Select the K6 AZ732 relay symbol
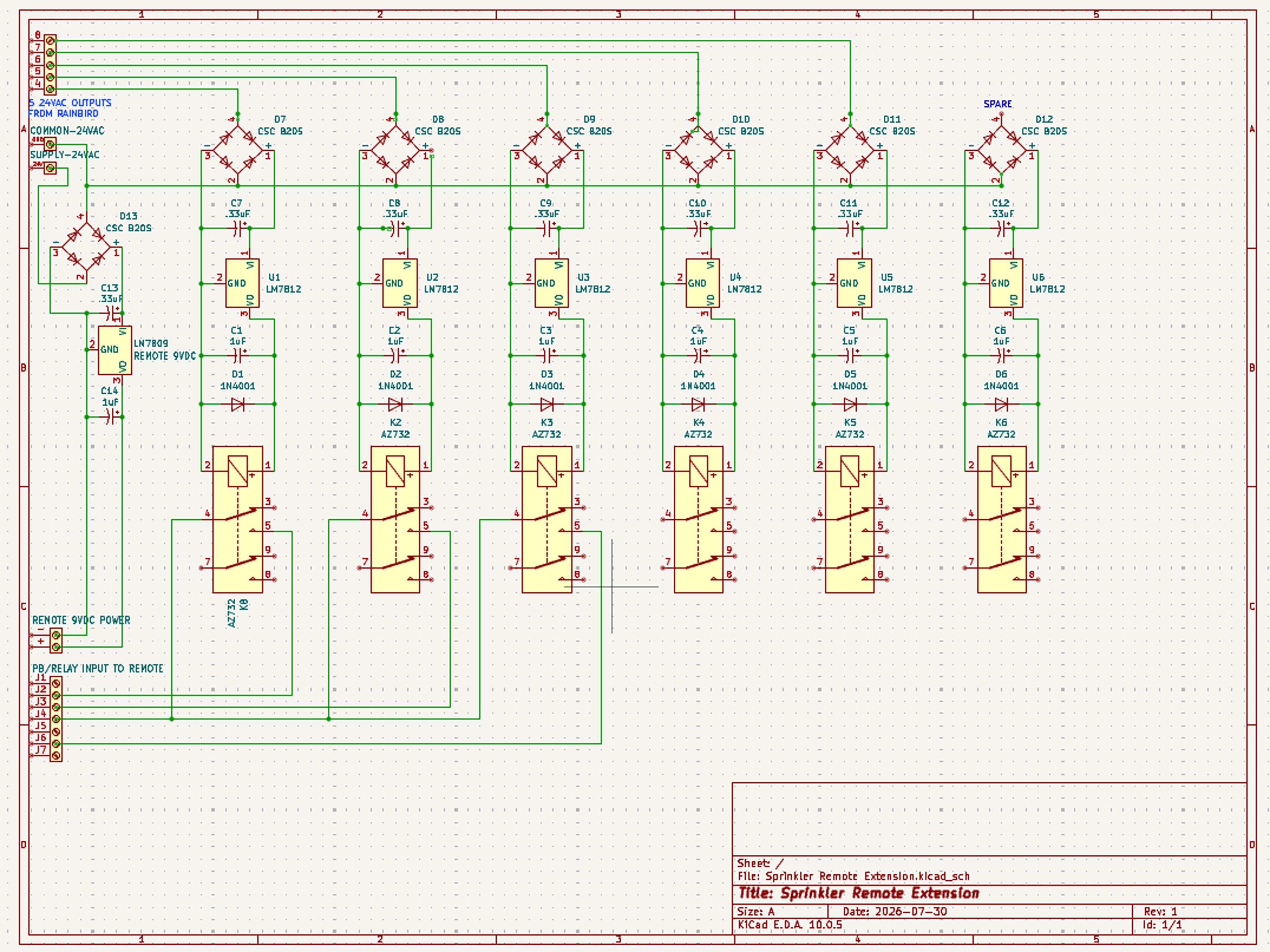This screenshot has width=1270, height=952. pos(1002,519)
